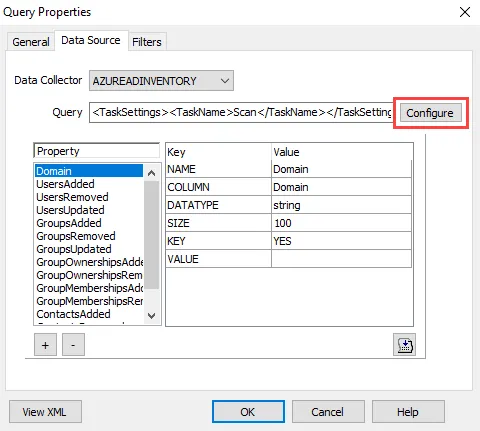
Task: Select Domain in the property list
Action: [89, 171]
